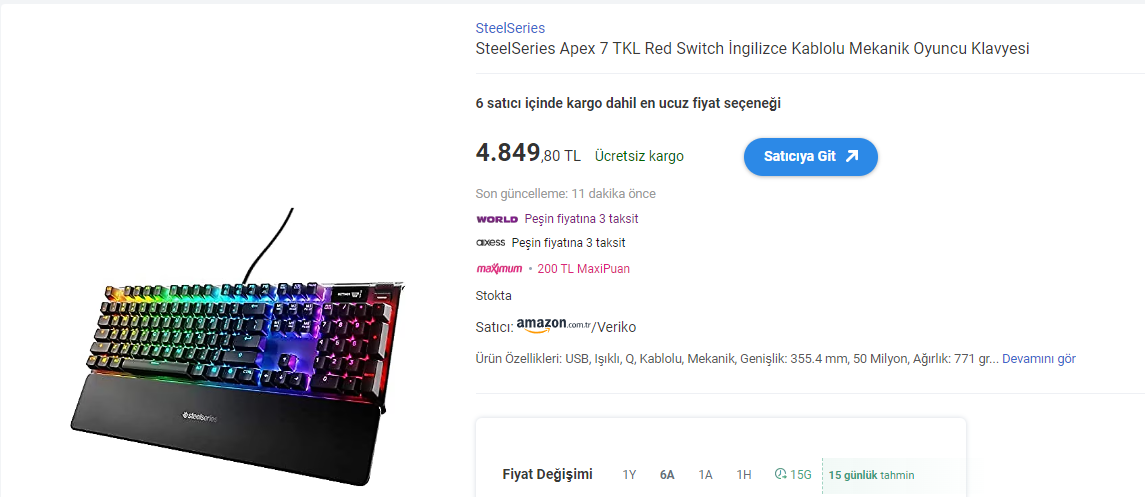Image resolution: width=1145 pixels, height=497 pixels.
Task: Click the Maximum card logo
Action: click(x=499, y=268)
